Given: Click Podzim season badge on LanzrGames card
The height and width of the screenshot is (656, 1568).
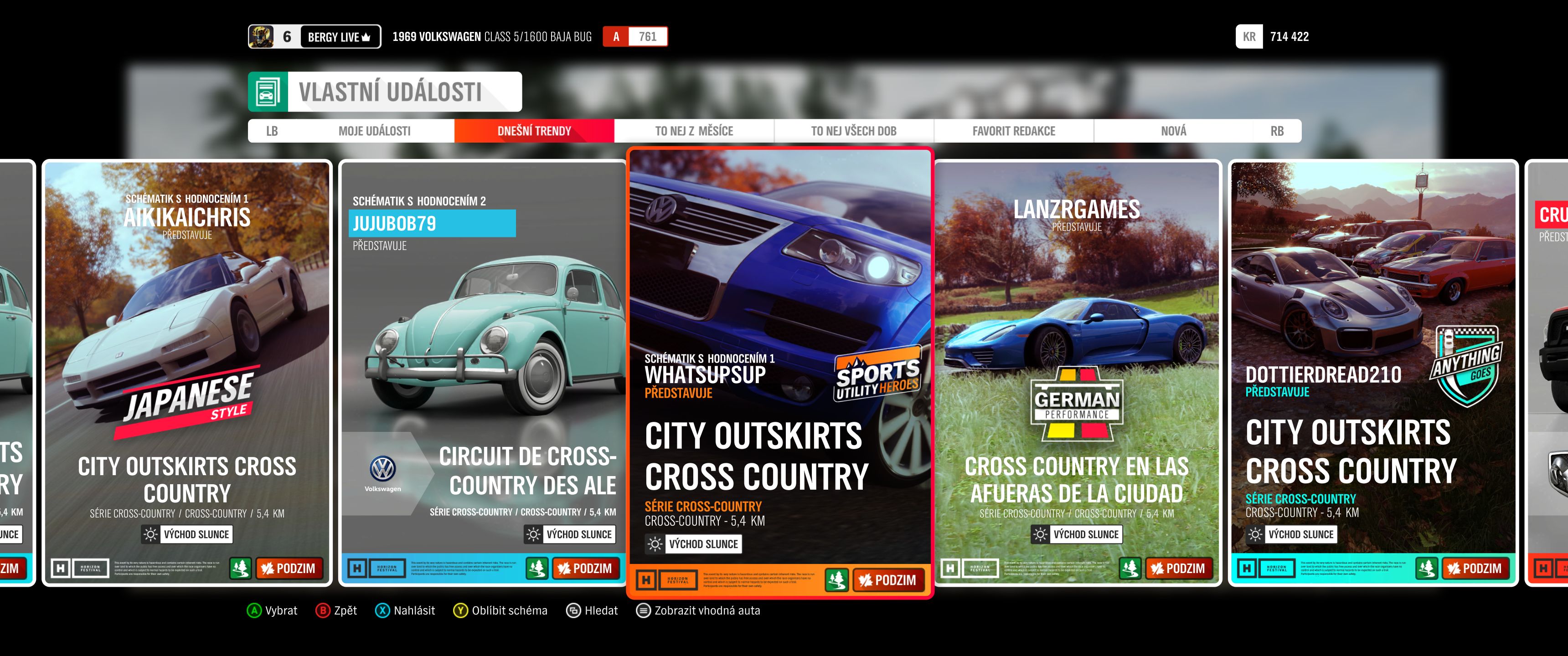Looking at the screenshot, I should click(x=1178, y=569).
